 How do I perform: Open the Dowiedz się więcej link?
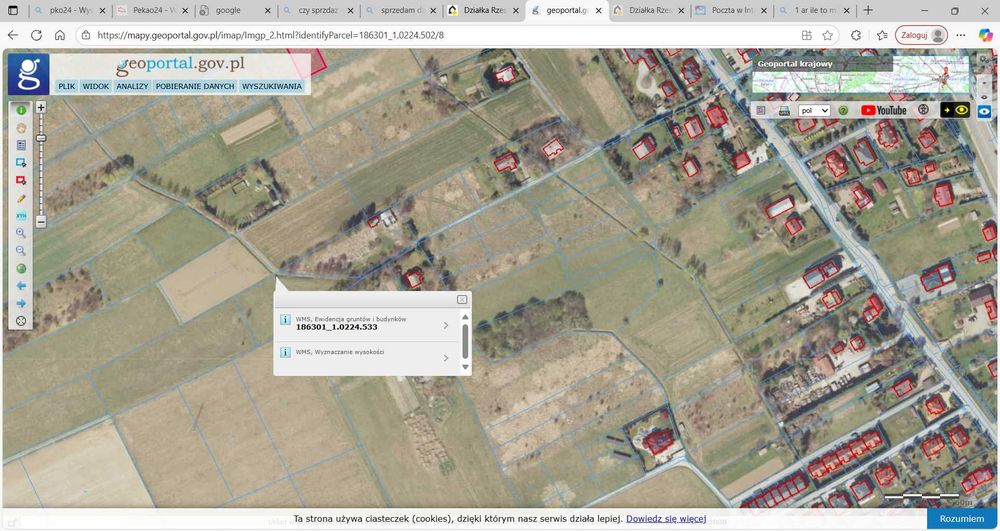click(666, 519)
